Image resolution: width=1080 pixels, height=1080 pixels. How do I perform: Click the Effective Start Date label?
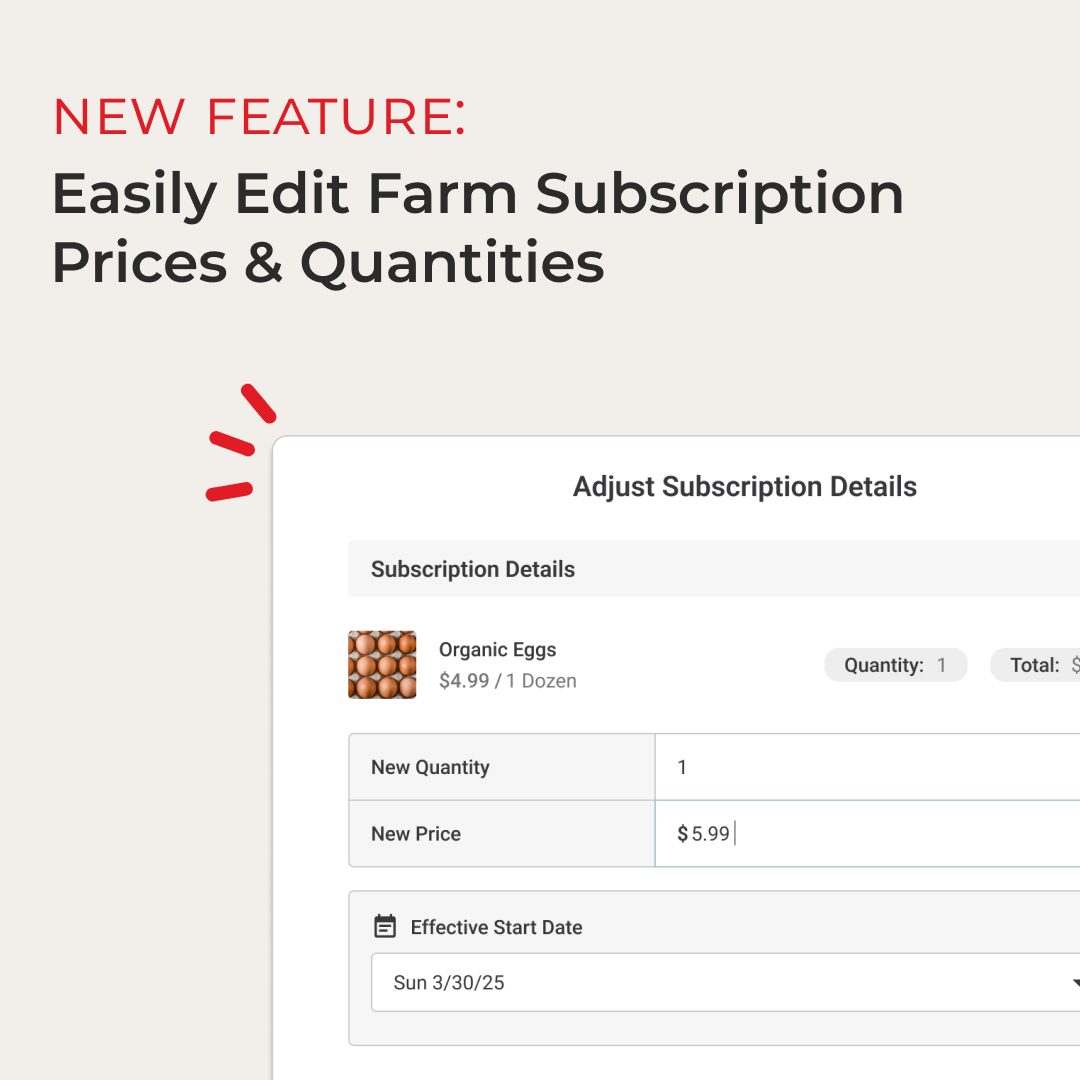[496, 927]
